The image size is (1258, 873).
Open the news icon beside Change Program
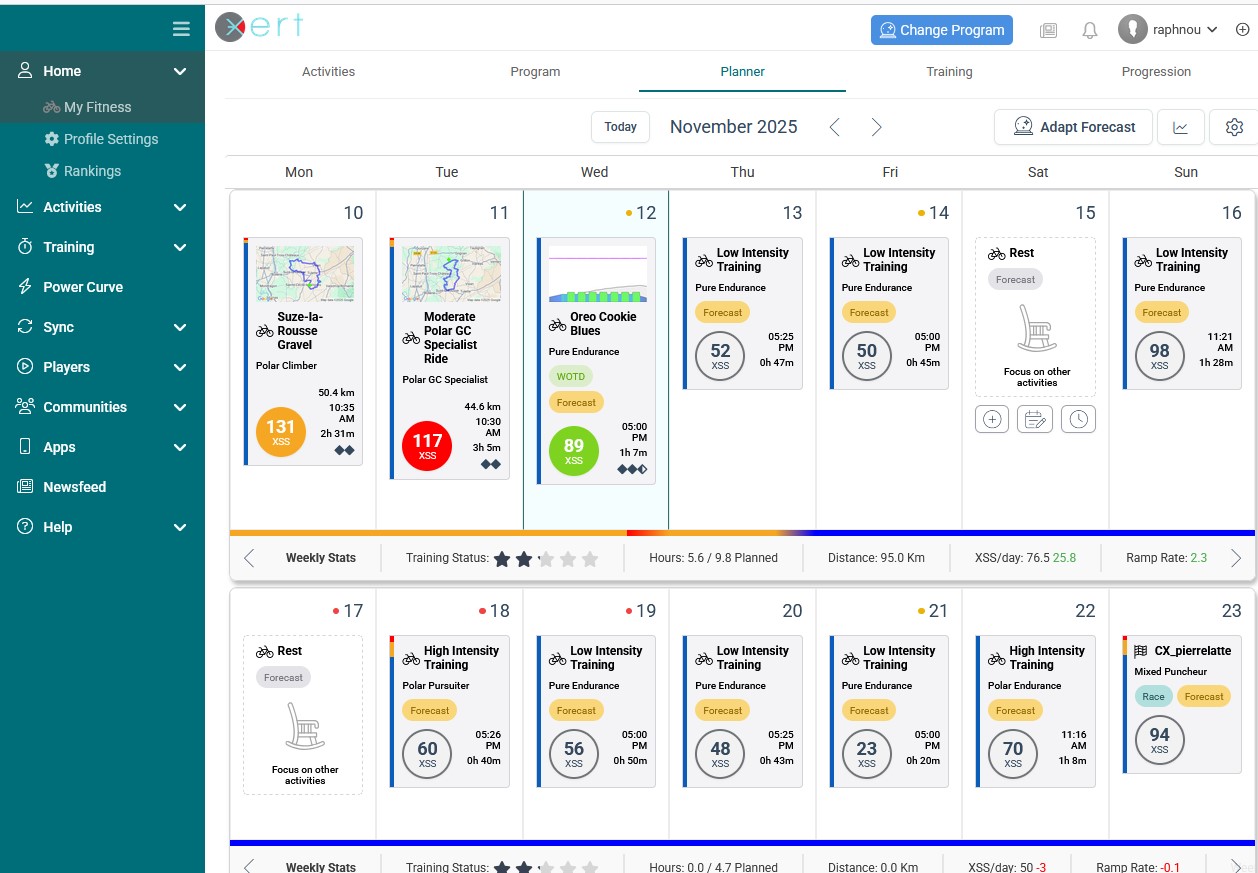pyautogui.click(x=1048, y=30)
